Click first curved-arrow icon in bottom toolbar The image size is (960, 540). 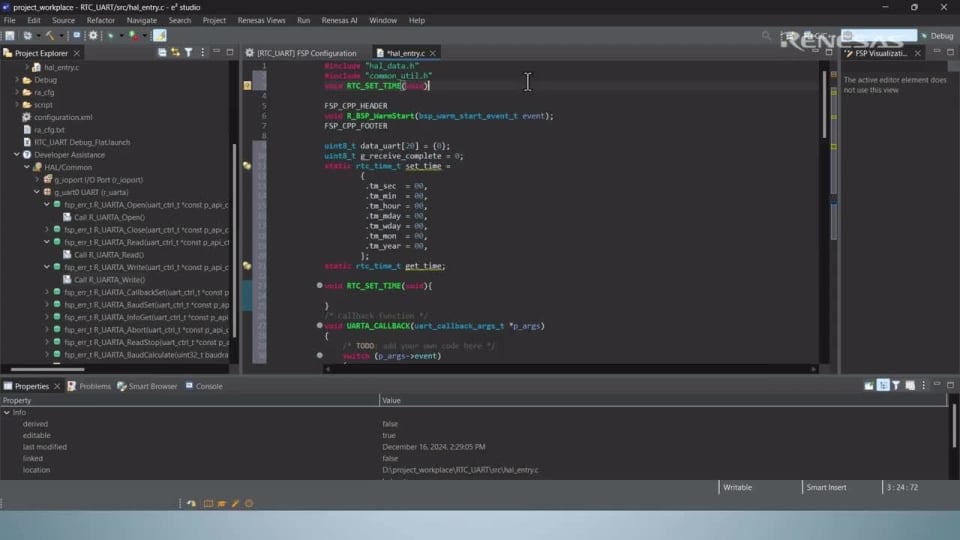tap(192, 503)
